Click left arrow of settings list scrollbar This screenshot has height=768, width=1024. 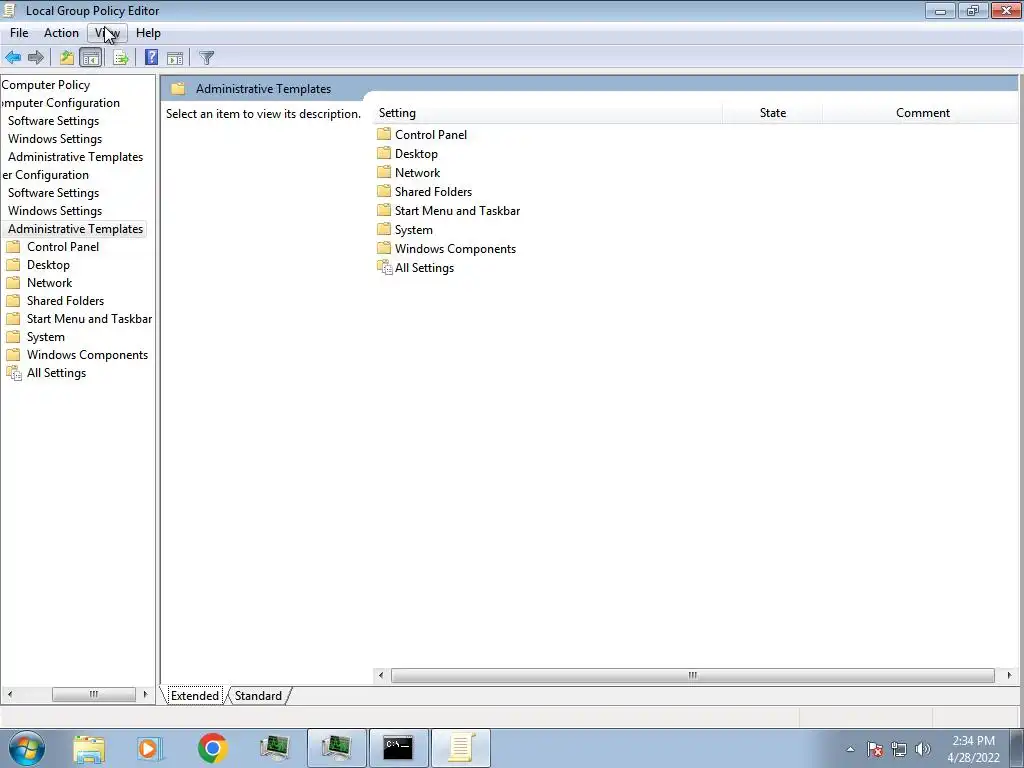click(381, 675)
